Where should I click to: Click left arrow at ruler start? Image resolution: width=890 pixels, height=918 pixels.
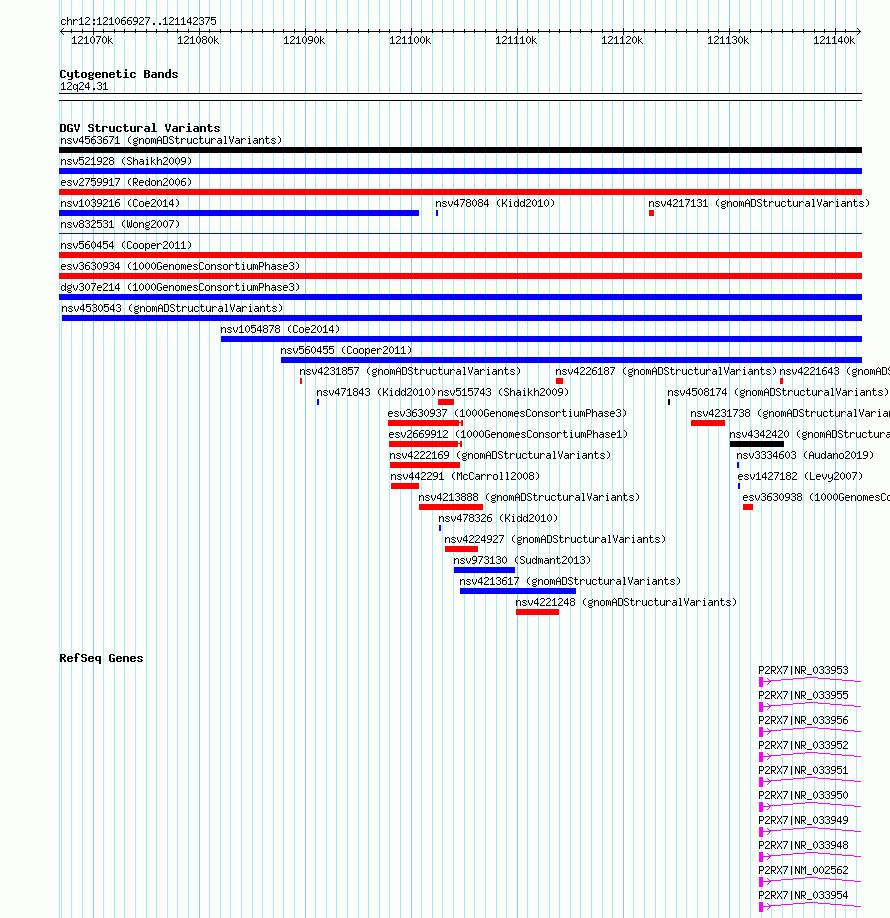[63, 32]
